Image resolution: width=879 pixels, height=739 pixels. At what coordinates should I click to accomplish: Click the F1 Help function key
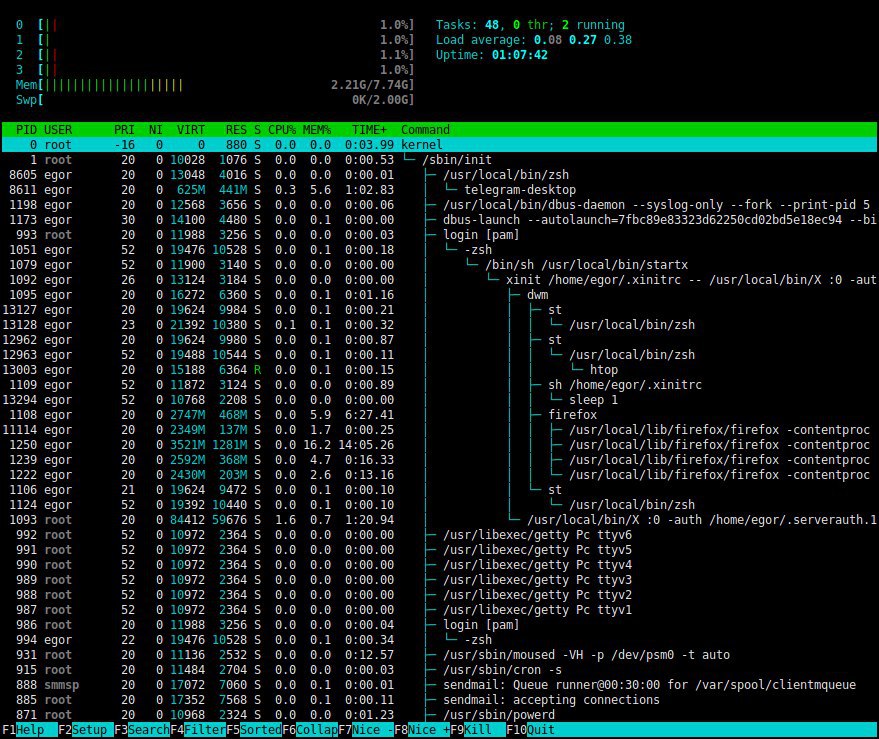29,729
